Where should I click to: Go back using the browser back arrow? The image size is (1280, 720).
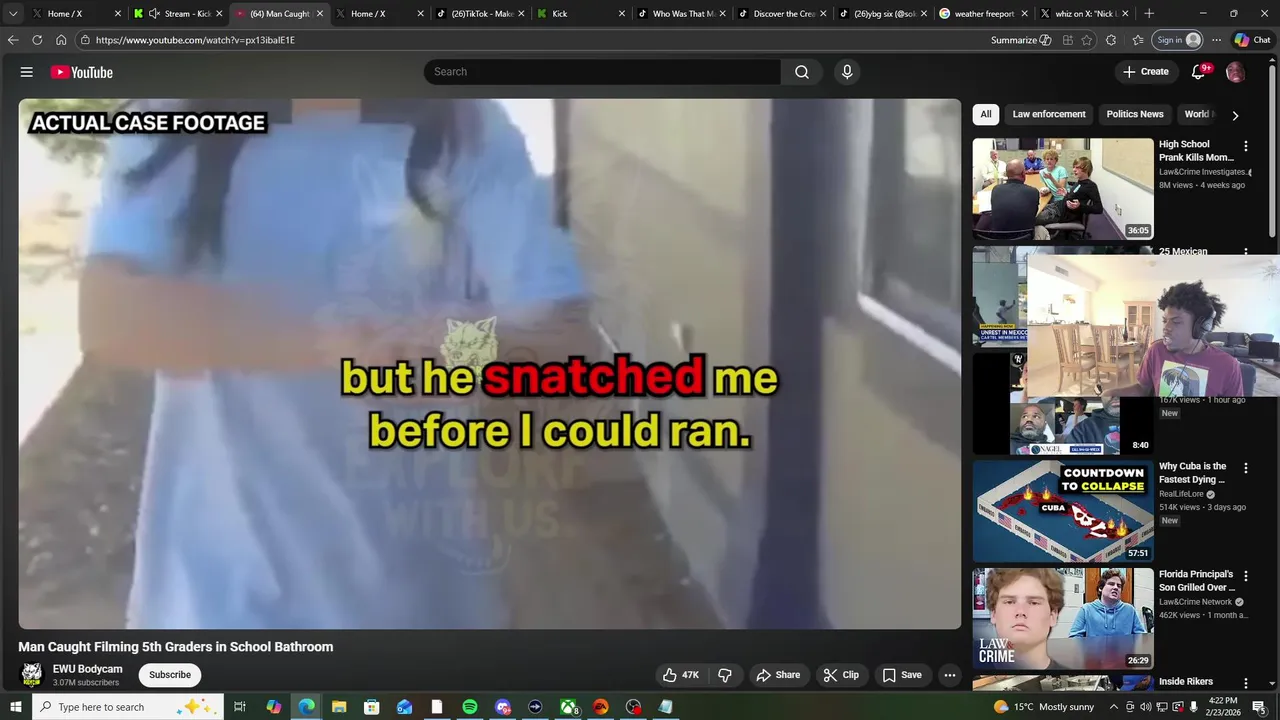pyautogui.click(x=13, y=40)
